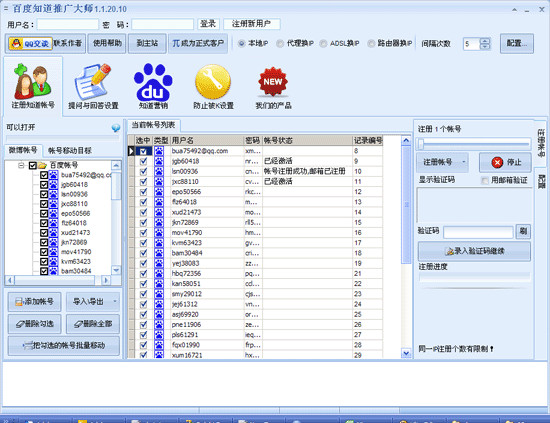Click paw type icon in row pne11906
Viewport: 550px width, 423px height.
[x=159, y=325]
